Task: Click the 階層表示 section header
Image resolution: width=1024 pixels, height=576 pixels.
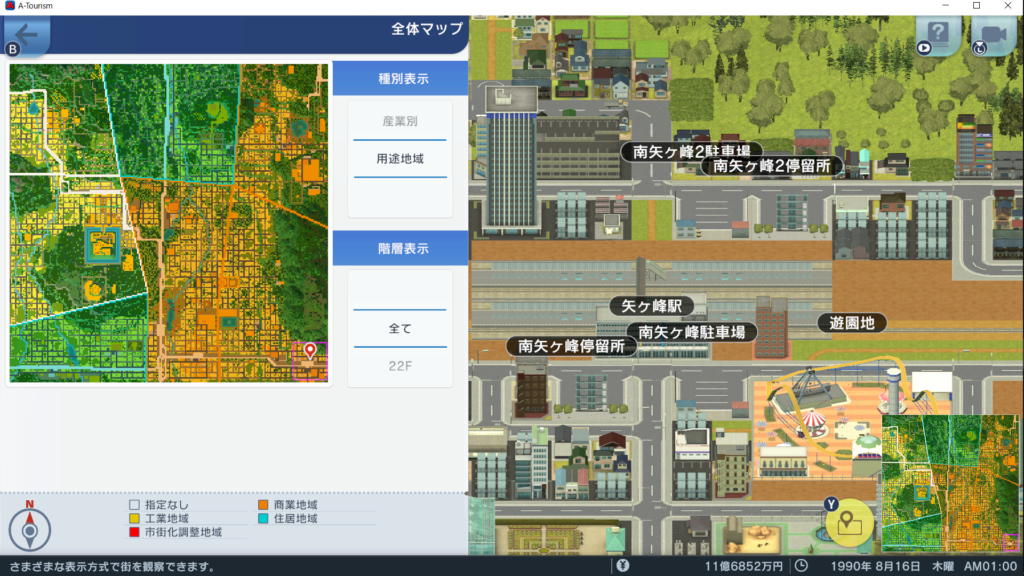Action: (x=400, y=248)
